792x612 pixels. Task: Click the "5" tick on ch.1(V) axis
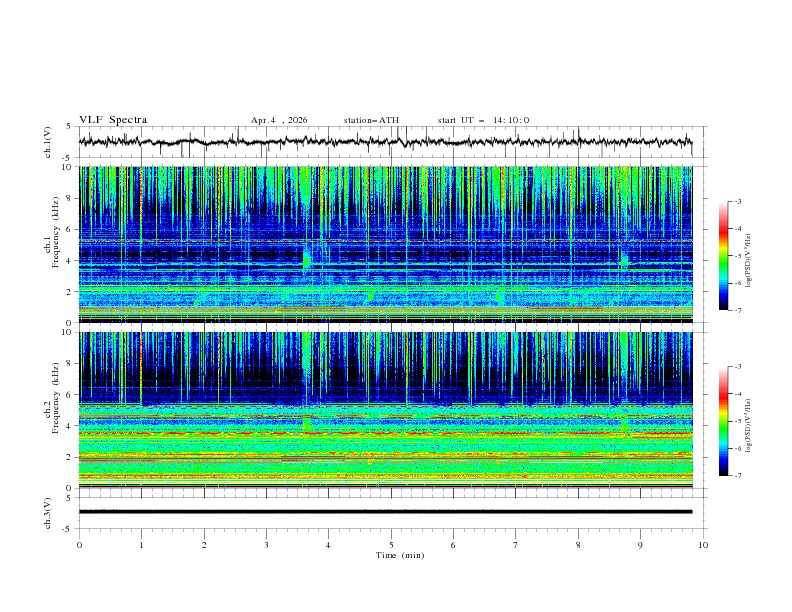pyautogui.click(x=69, y=127)
